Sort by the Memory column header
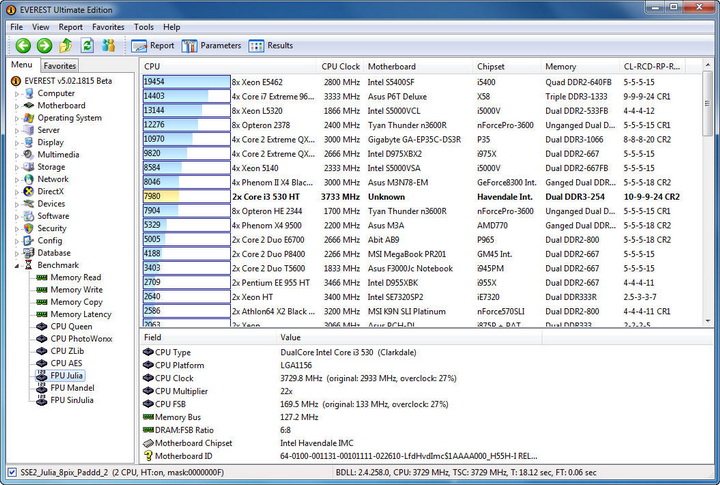Viewport: 720px width, 485px height. pyautogui.click(x=580, y=66)
